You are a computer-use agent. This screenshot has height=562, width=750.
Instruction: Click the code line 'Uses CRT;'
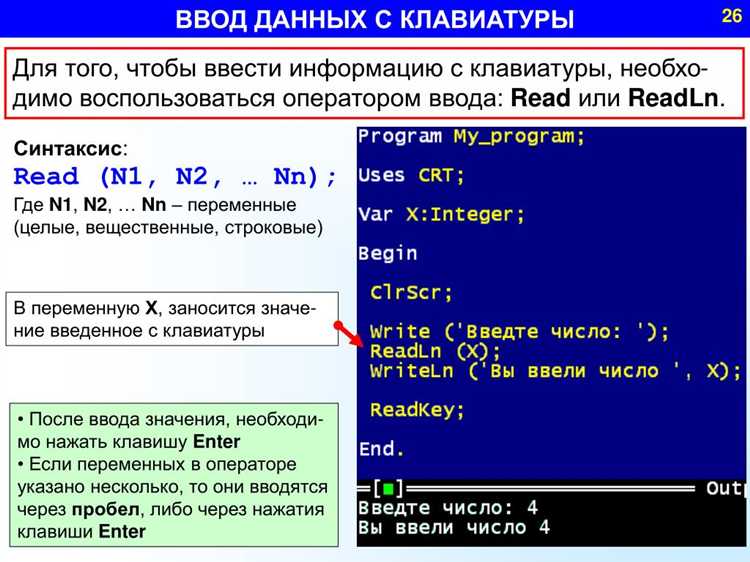pyautogui.click(x=411, y=176)
